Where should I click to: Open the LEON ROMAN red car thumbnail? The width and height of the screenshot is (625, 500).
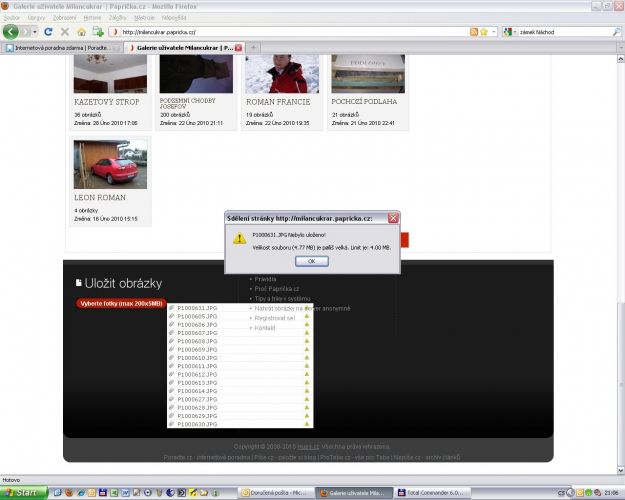tap(110, 164)
